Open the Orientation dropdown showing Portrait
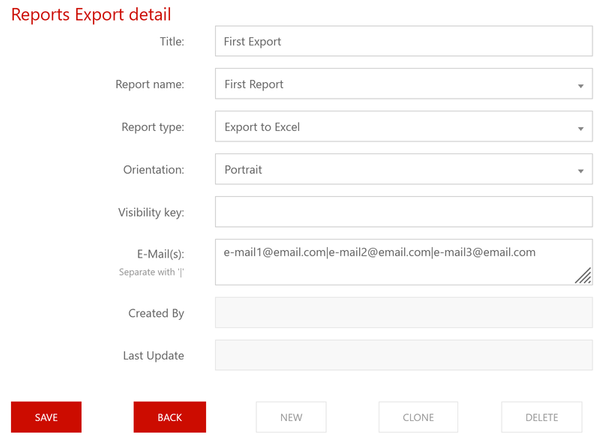This screenshot has height=440, width=607. point(404,170)
